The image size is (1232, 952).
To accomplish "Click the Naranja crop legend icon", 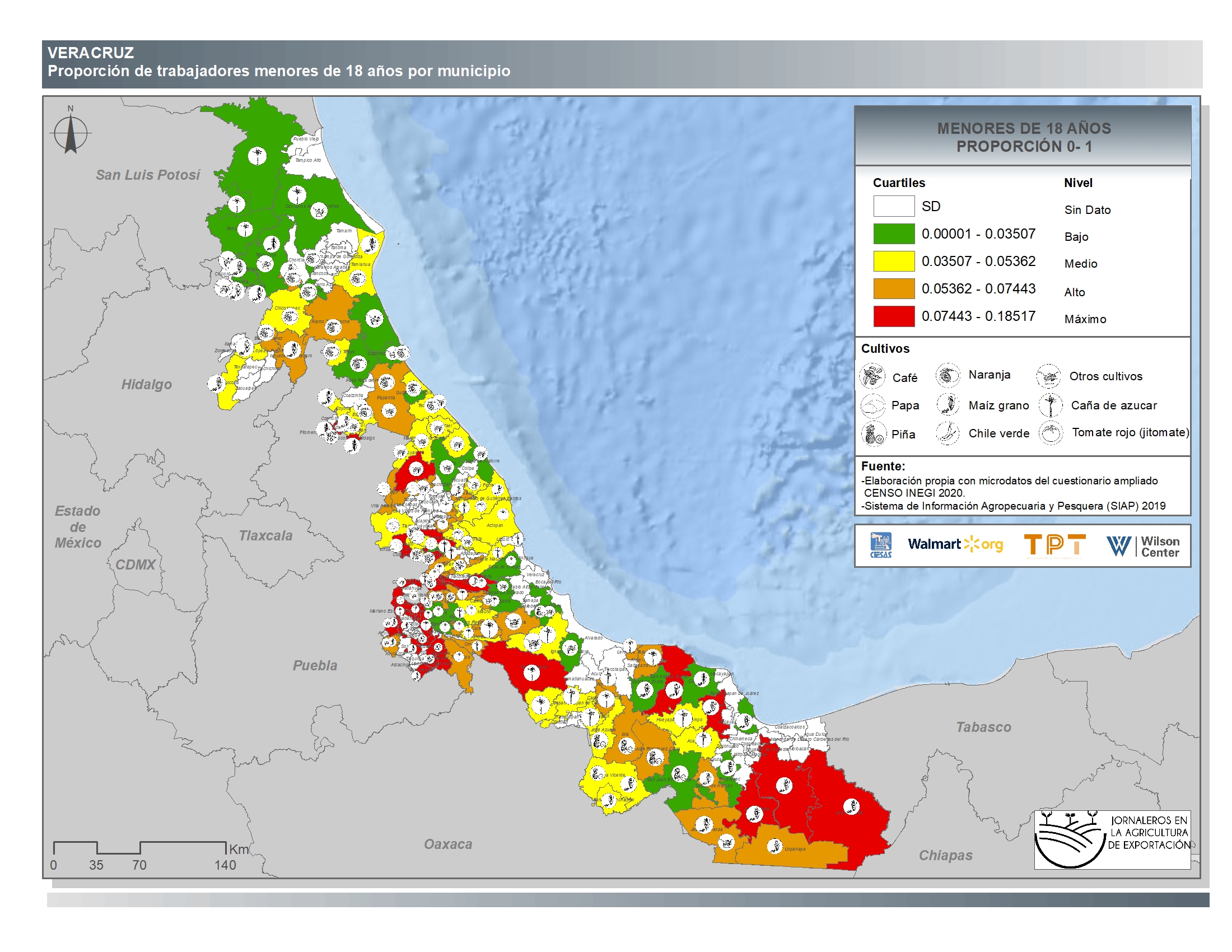I will (948, 375).
